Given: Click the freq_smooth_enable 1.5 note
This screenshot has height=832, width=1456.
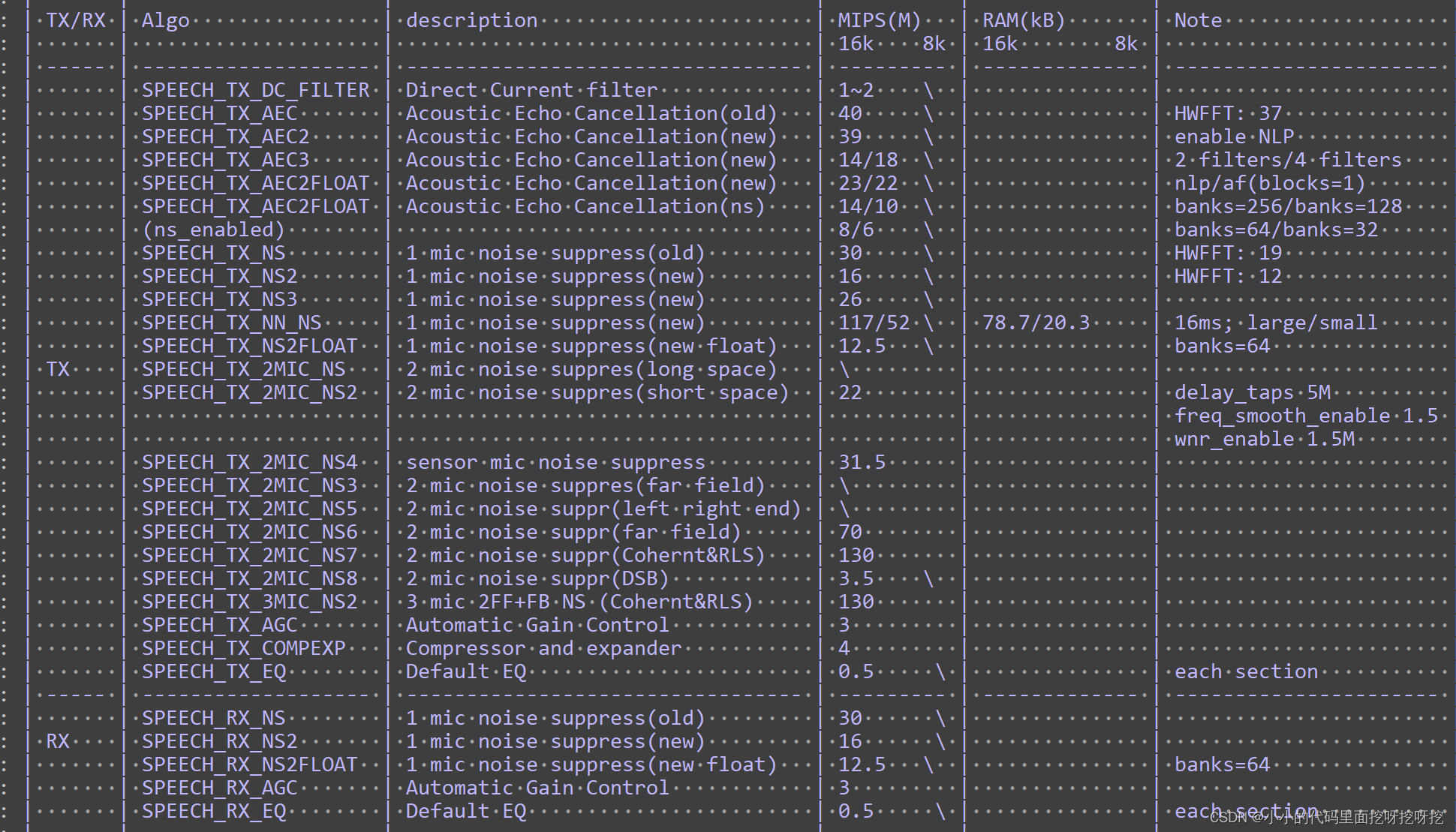Looking at the screenshot, I should 1306,416.
